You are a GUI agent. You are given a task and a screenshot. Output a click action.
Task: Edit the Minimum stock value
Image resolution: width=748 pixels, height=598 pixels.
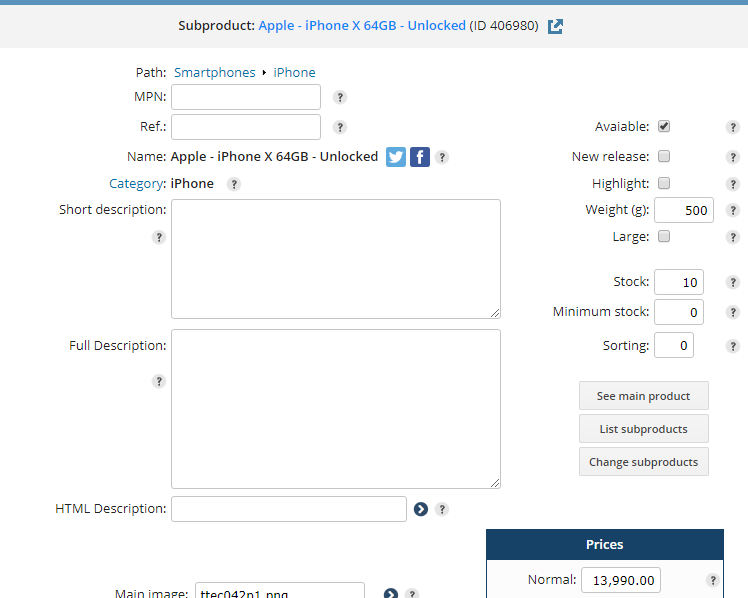tap(678, 312)
